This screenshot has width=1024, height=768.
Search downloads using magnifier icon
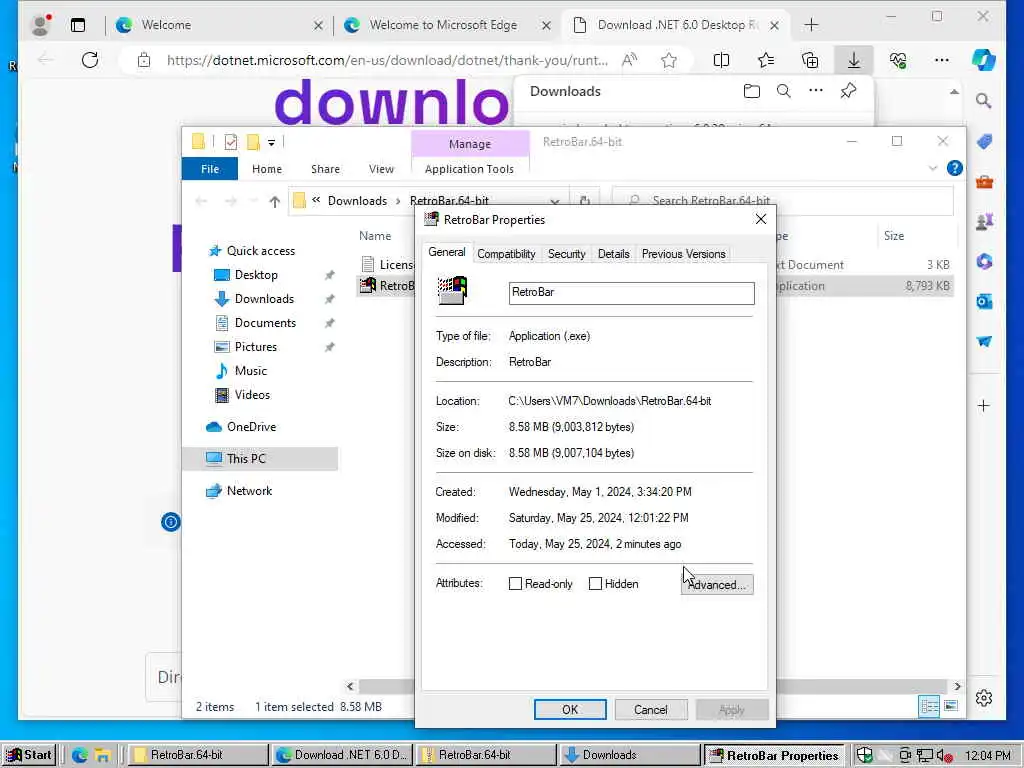(x=784, y=91)
